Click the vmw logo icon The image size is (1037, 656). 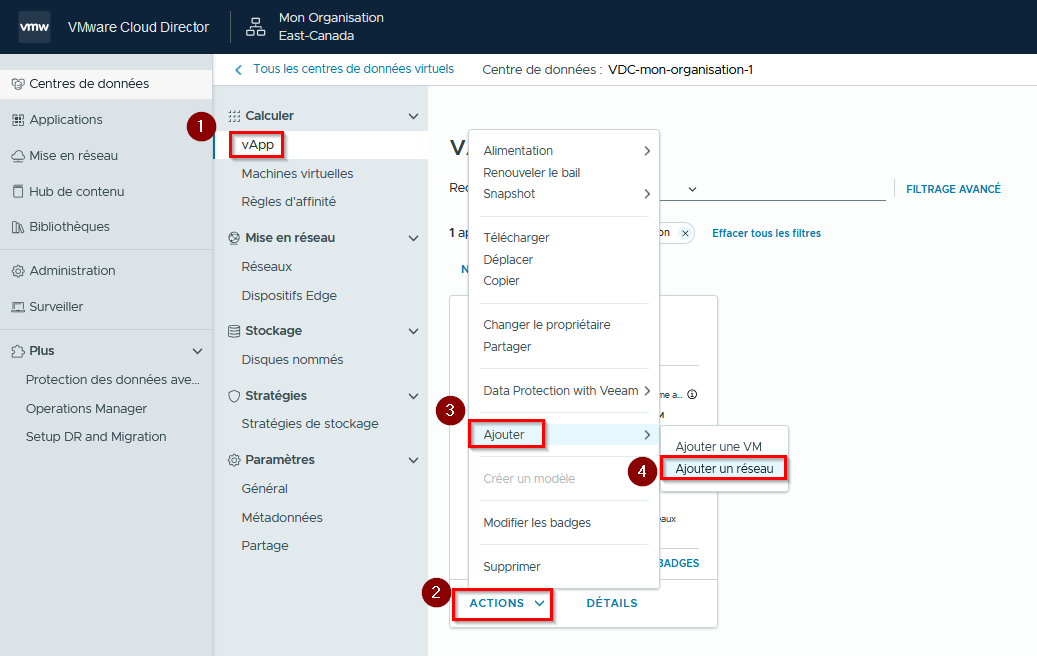34,27
